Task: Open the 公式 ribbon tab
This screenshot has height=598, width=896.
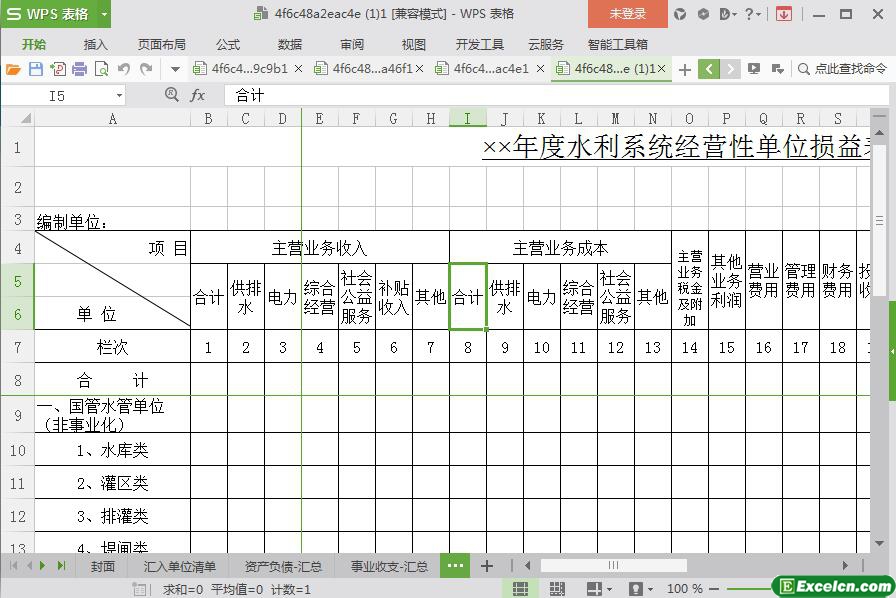Action: (x=228, y=44)
